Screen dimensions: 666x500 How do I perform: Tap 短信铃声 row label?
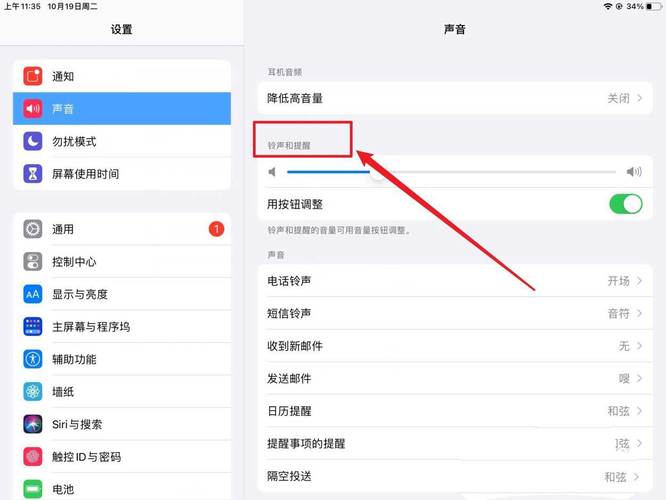pos(289,314)
